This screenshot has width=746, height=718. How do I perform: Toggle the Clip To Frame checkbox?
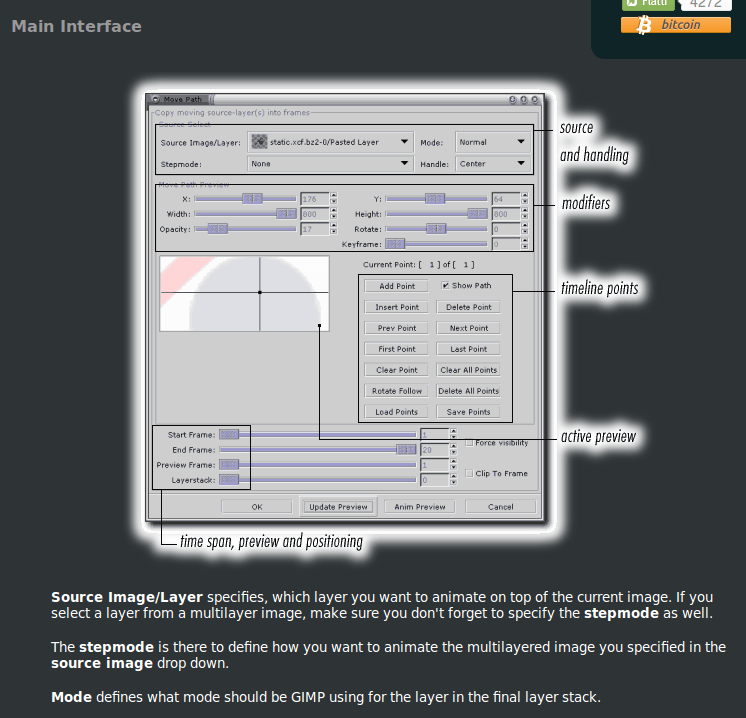[469, 473]
